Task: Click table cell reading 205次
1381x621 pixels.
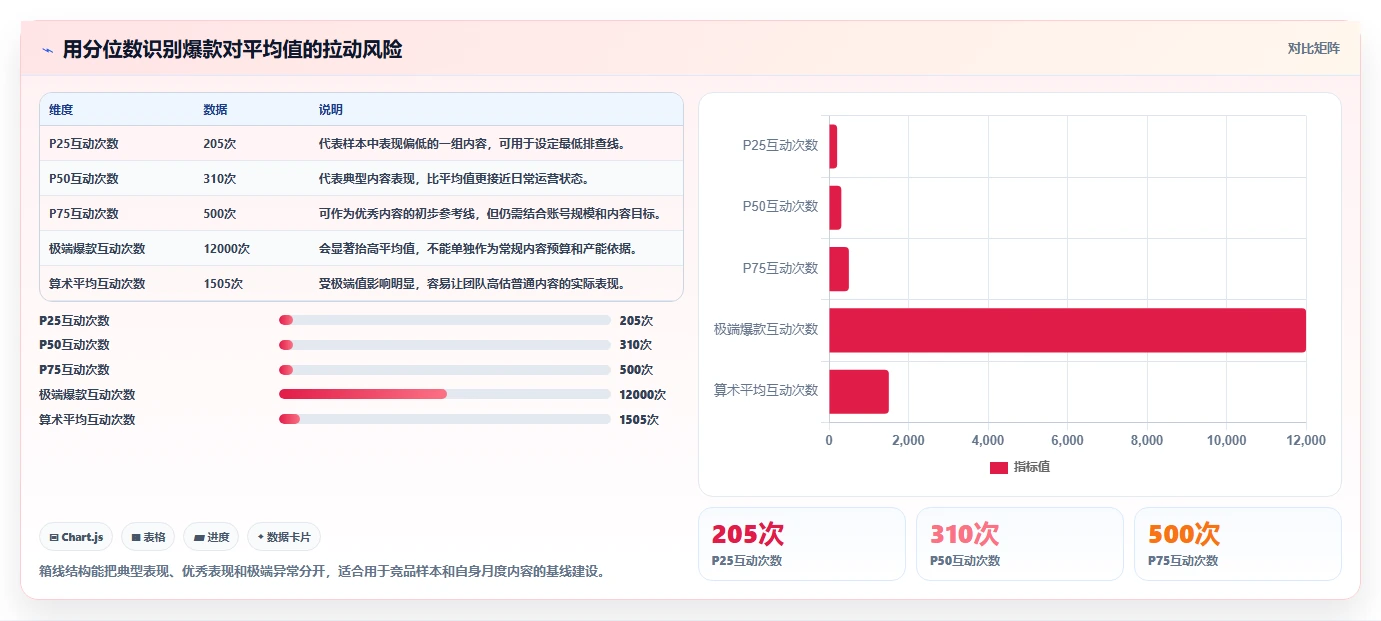Action: click(219, 143)
